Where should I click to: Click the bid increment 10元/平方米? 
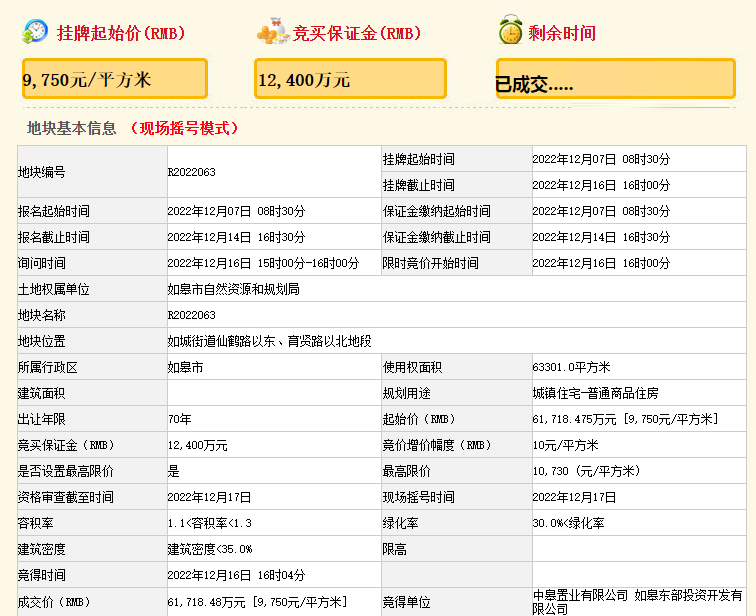(565, 445)
